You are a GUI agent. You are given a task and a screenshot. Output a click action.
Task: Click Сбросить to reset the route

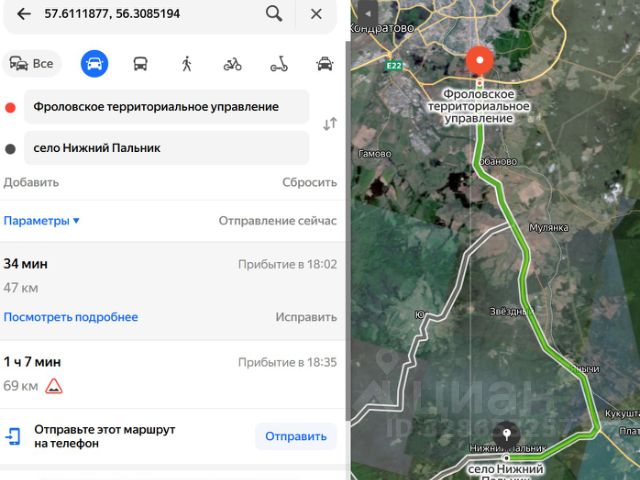309,182
